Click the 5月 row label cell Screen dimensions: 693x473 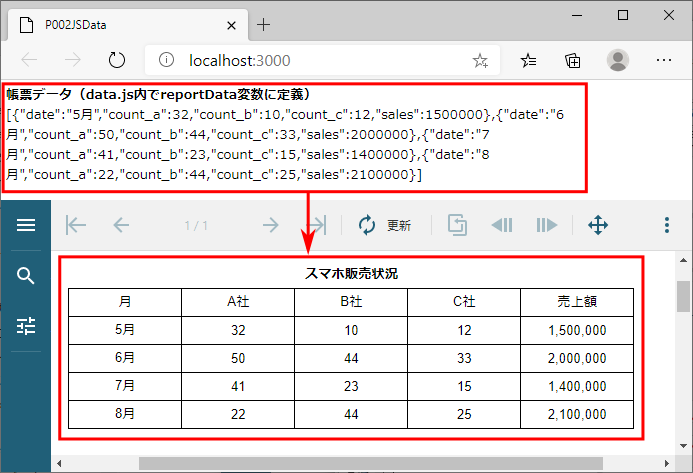tap(125, 330)
